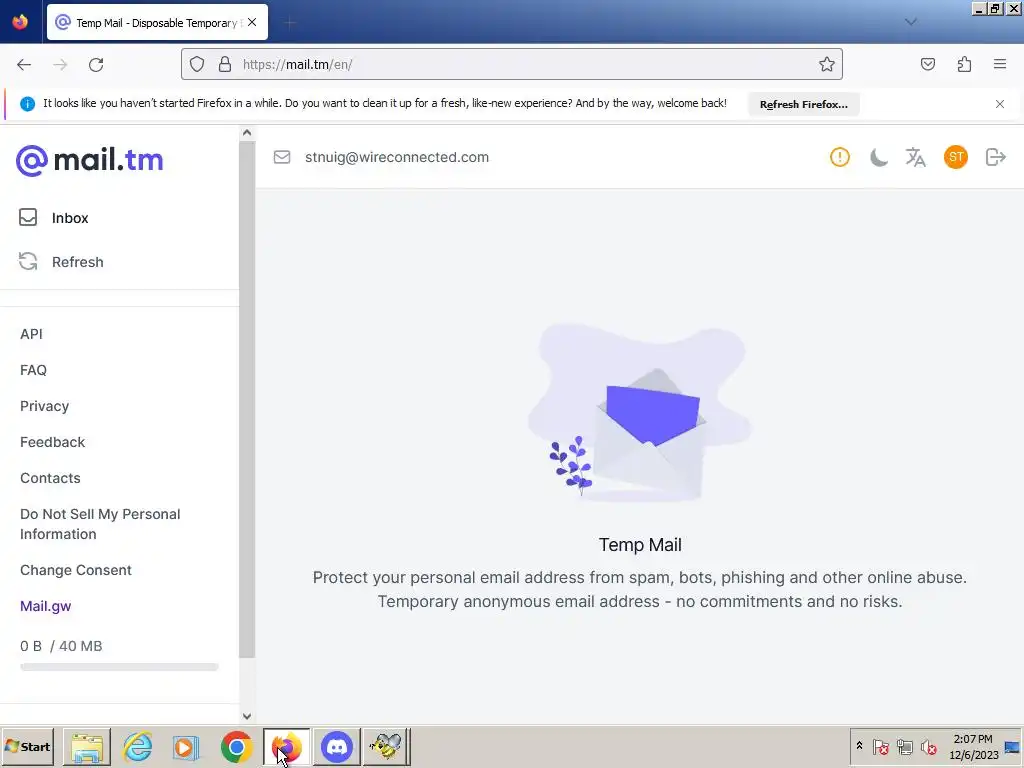This screenshot has height=768, width=1024.
Task: Click the sidebar vertical scrollbar thumb
Action: pyautogui.click(x=247, y=399)
